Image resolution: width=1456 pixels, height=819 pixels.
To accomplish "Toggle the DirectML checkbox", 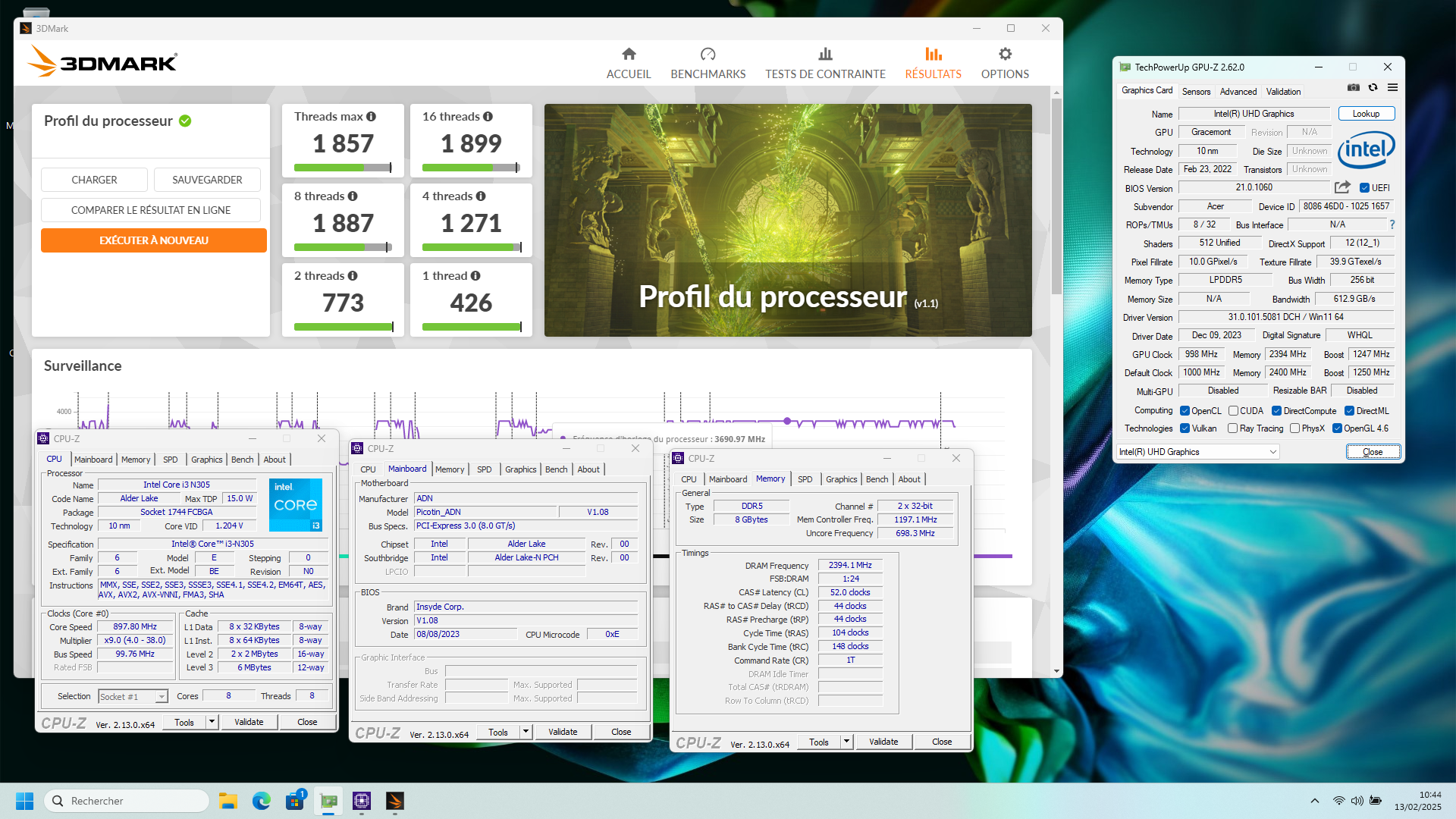I will 1349,411.
